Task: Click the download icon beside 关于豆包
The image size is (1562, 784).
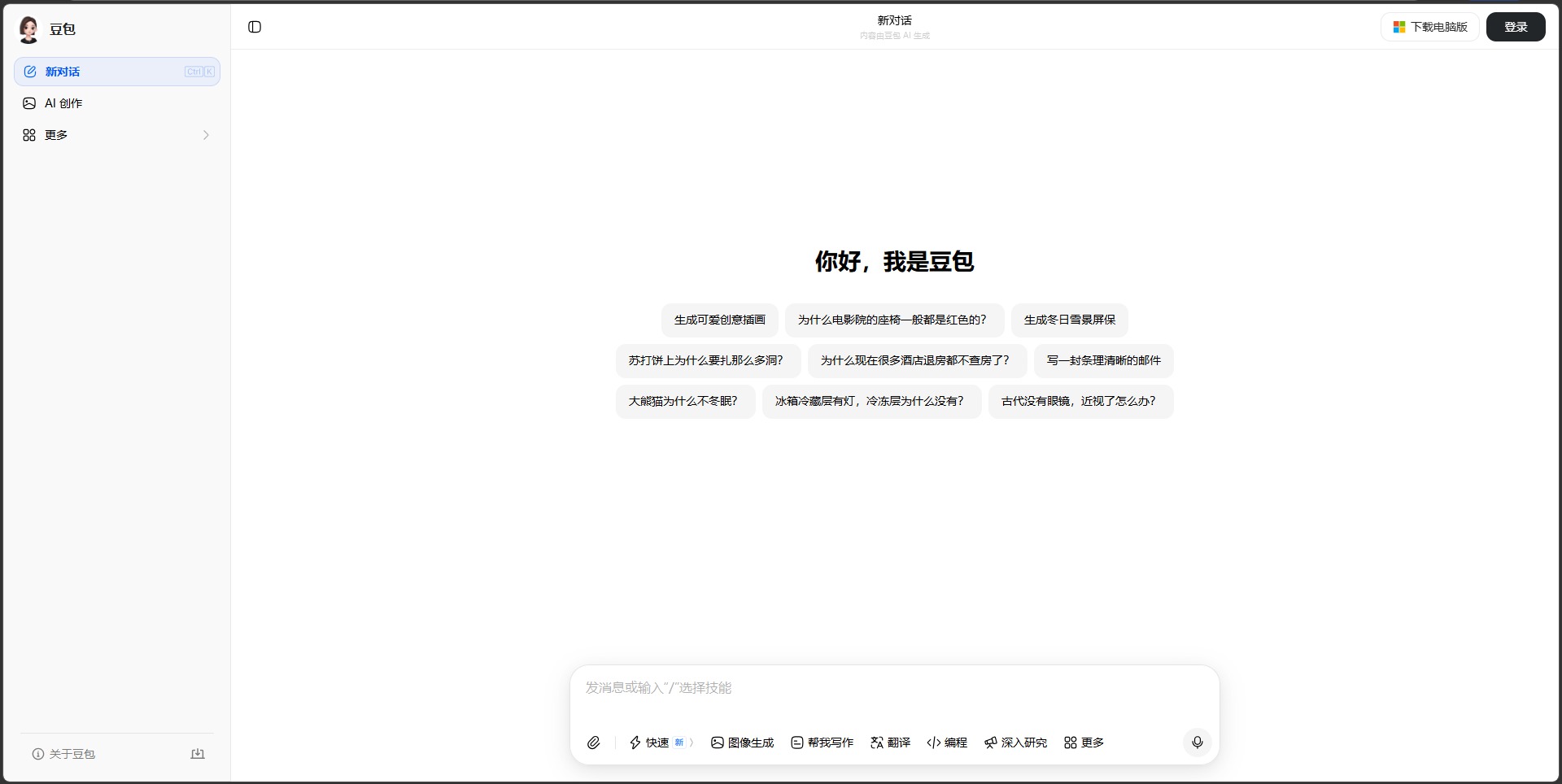Action: pos(198,754)
